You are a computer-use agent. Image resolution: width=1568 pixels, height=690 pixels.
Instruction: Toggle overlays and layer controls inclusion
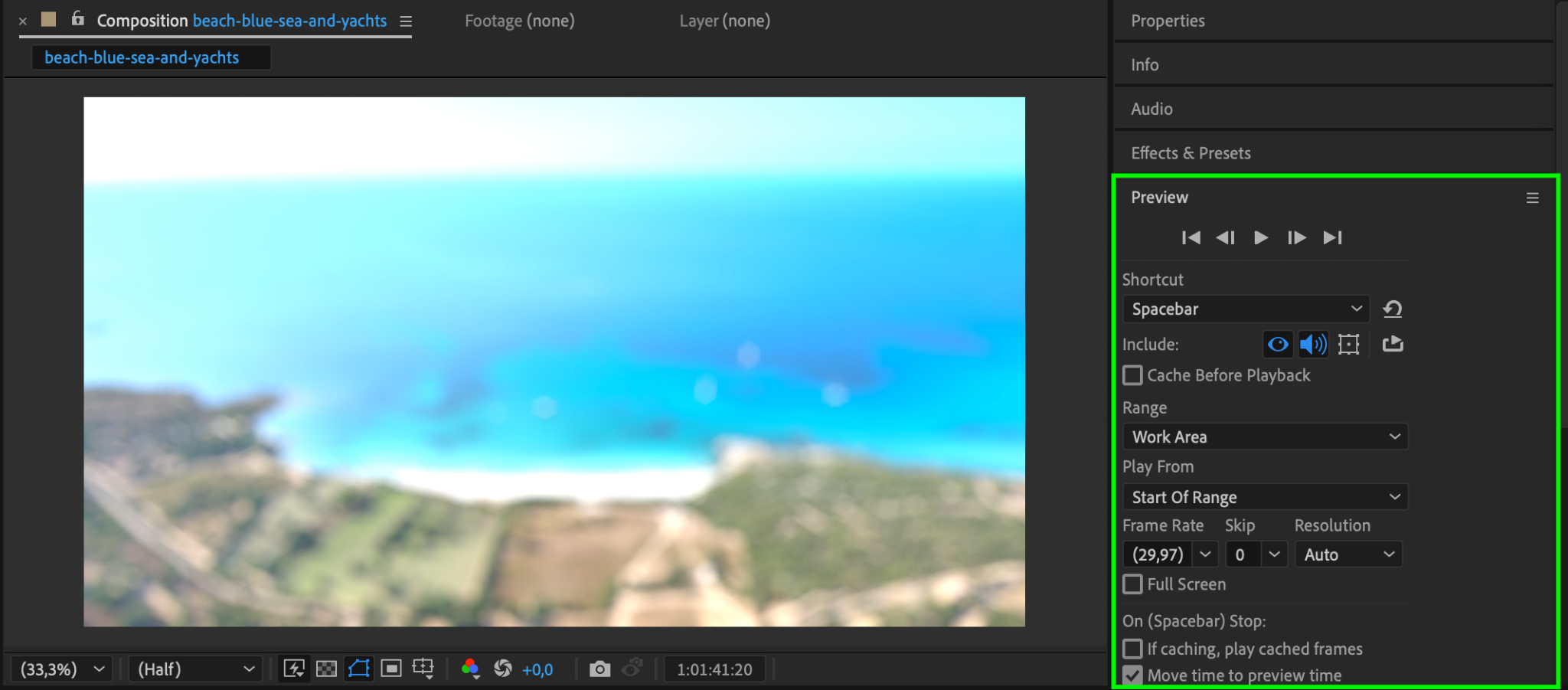(1349, 345)
